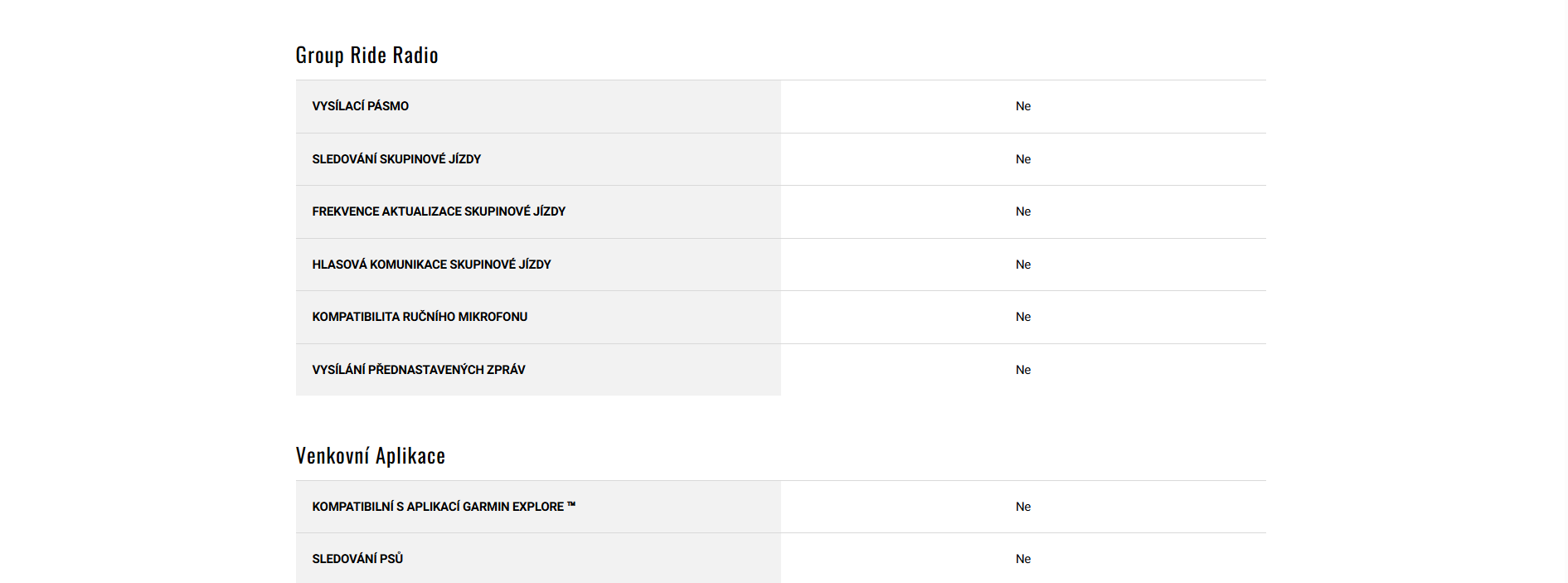Viewport: 1568px width, 583px height.
Task: Click the Ne value for Sledování psů
Action: coord(1022,559)
